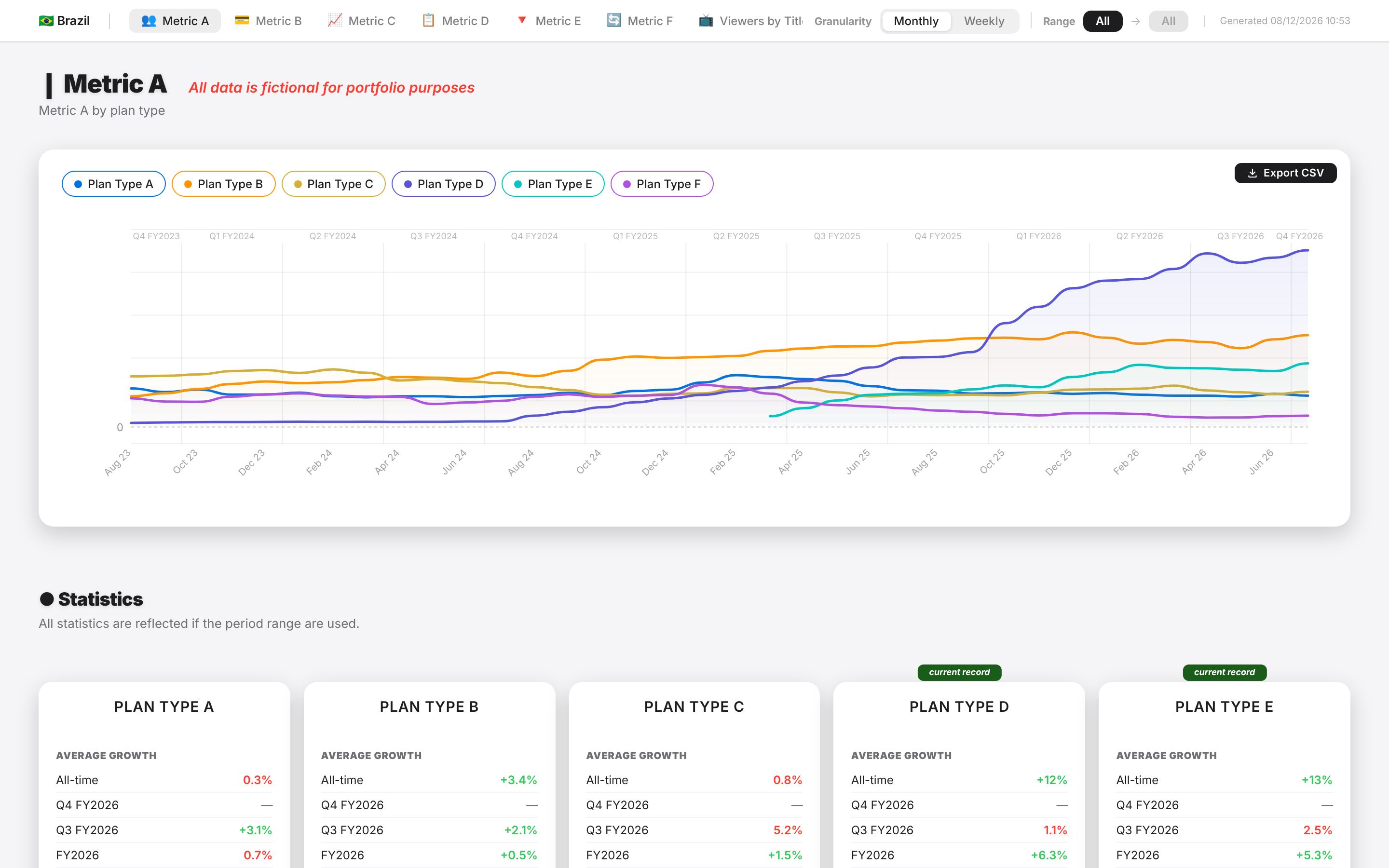Click the Apr 26 x-axis label
Screen dimensions: 1389x868
tap(1194, 461)
